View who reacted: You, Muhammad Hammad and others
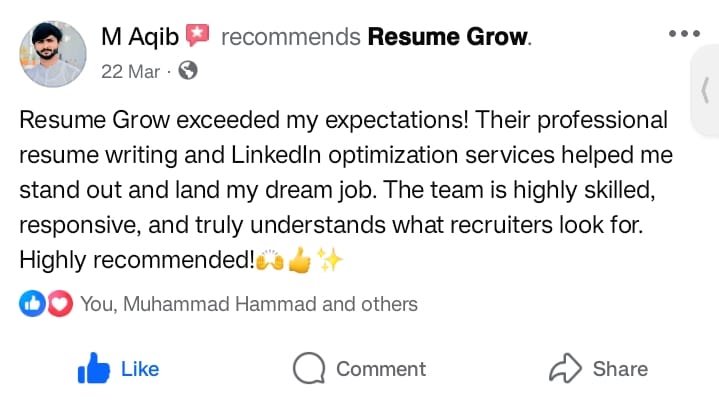The height and width of the screenshot is (403, 719). point(248,304)
